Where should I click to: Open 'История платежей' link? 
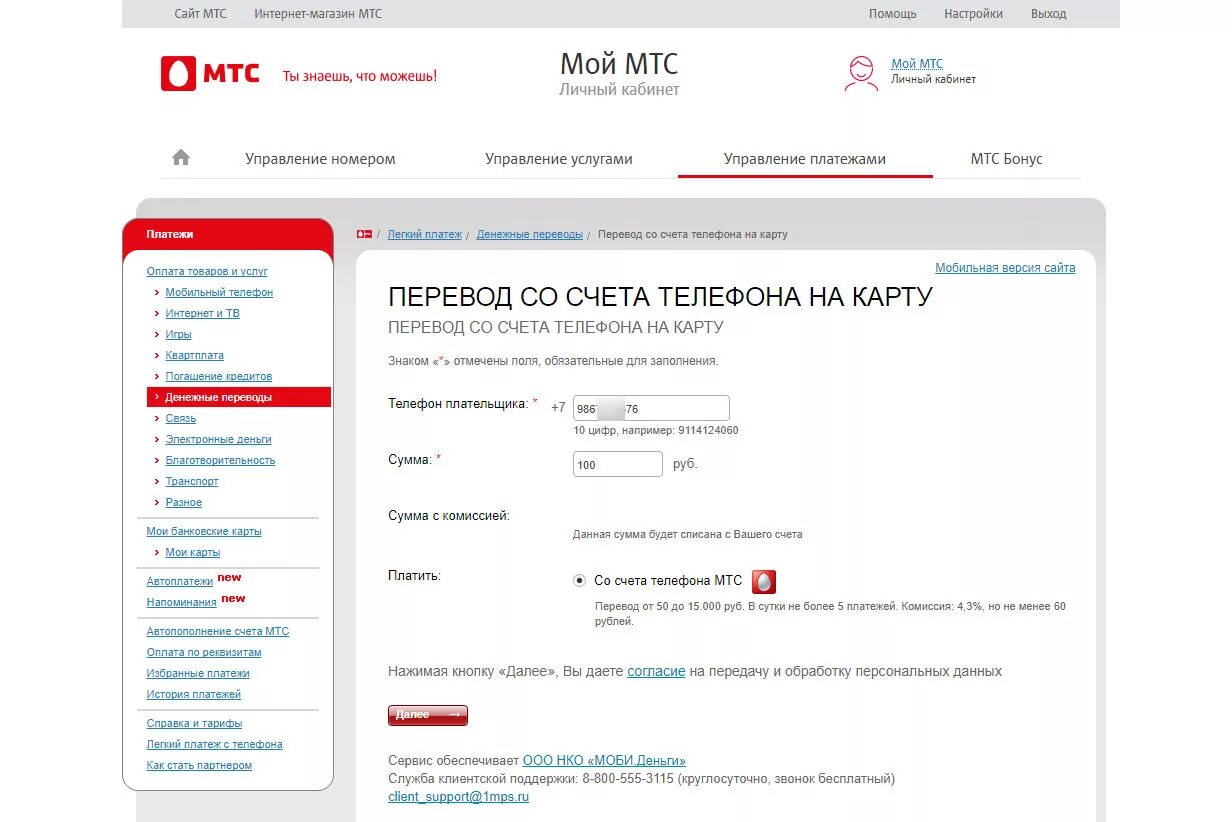[x=193, y=694]
